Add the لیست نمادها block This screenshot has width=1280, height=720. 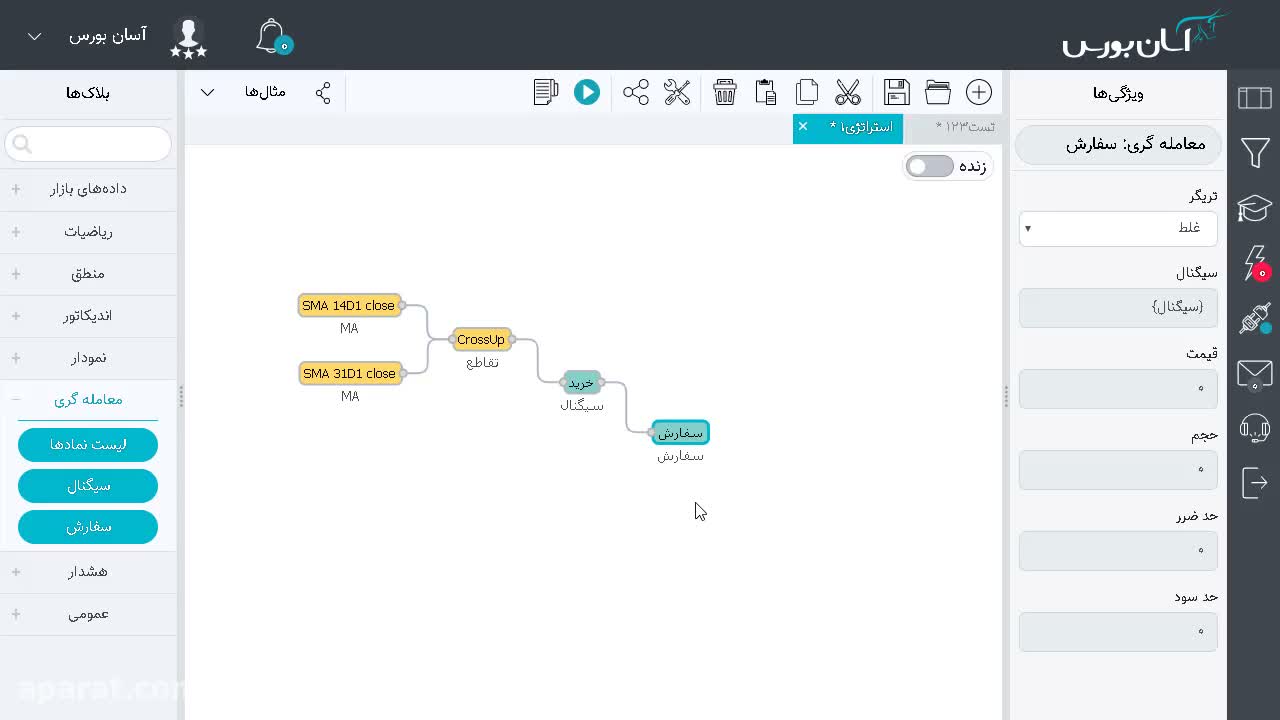[88, 445]
